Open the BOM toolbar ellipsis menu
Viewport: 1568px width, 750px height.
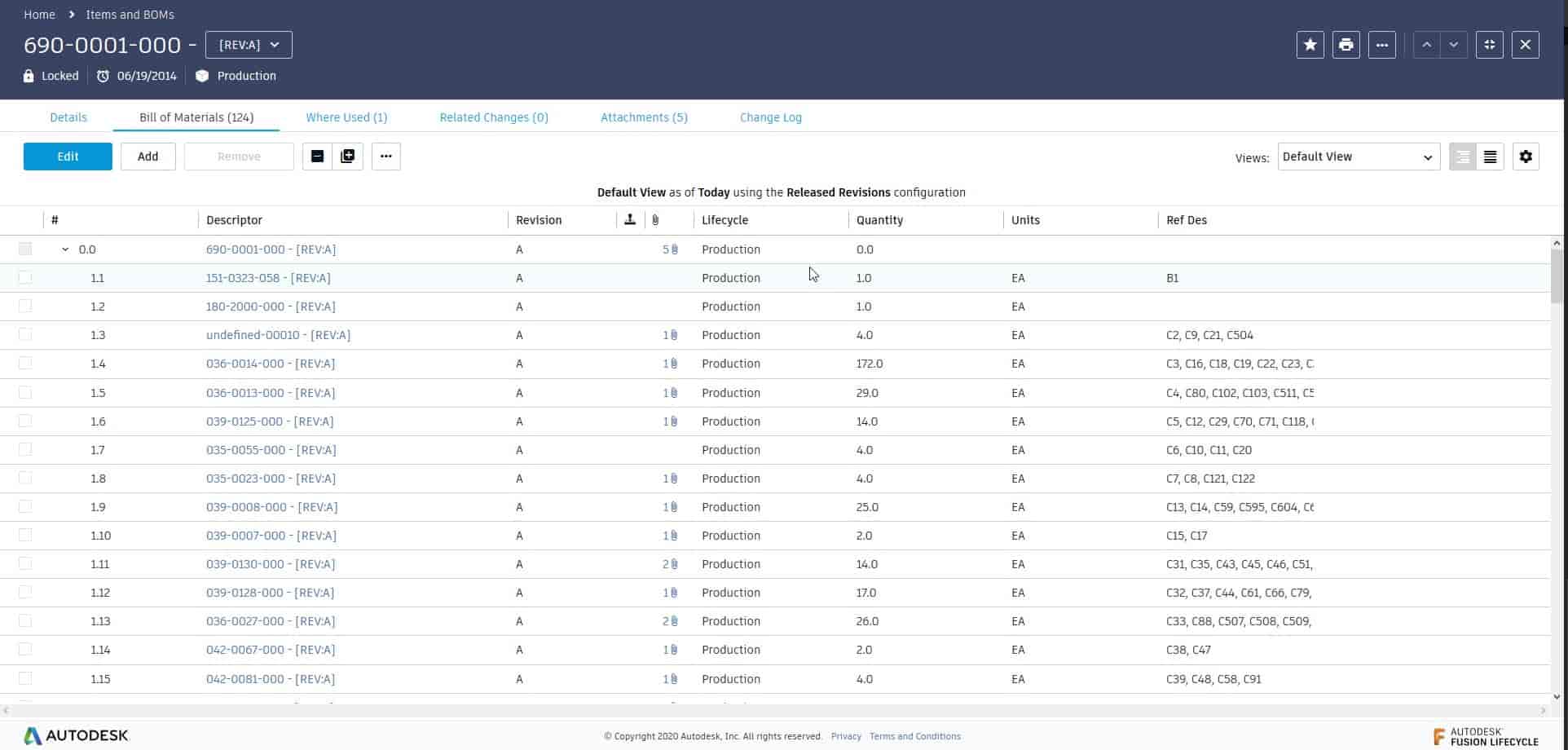pyautogui.click(x=385, y=157)
